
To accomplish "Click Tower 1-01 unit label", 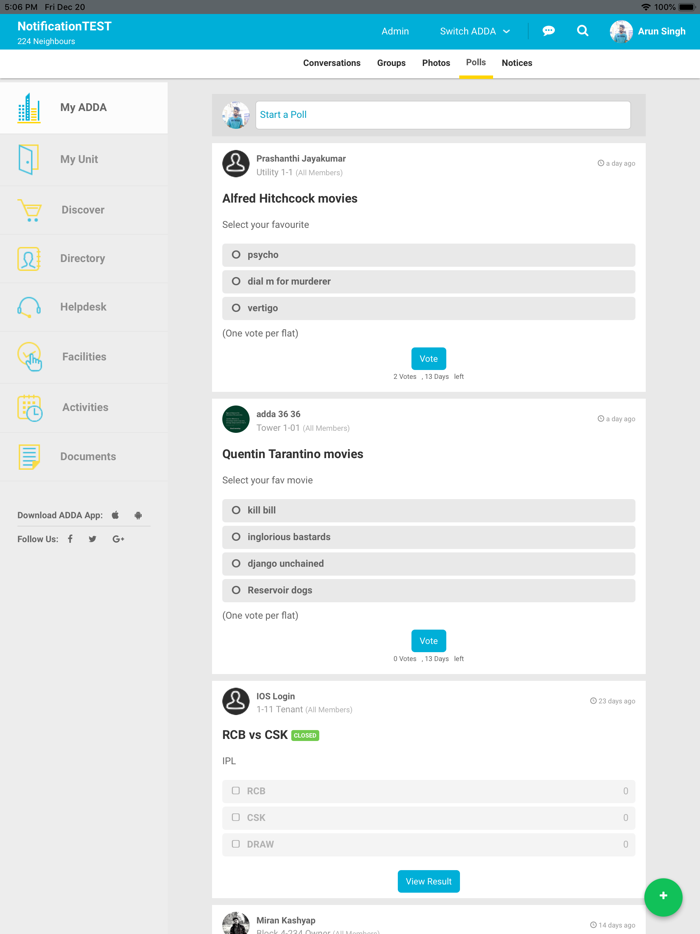I will click(278, 428).
